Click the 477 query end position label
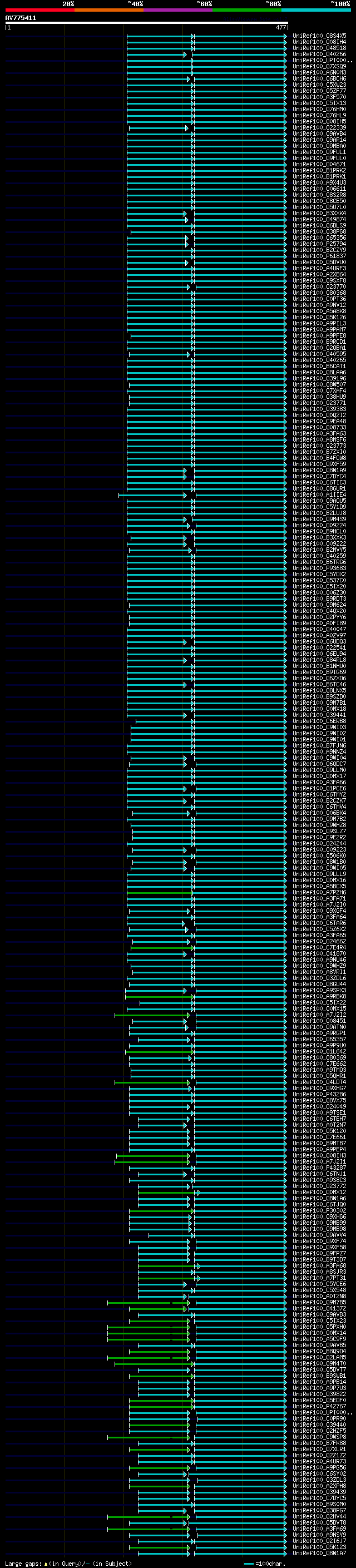356x1568 pixels. tap(280, 27)
